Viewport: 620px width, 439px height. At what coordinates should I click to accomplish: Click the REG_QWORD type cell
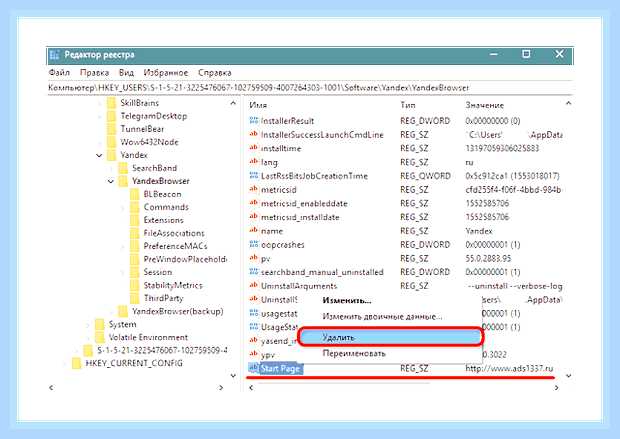425,176
